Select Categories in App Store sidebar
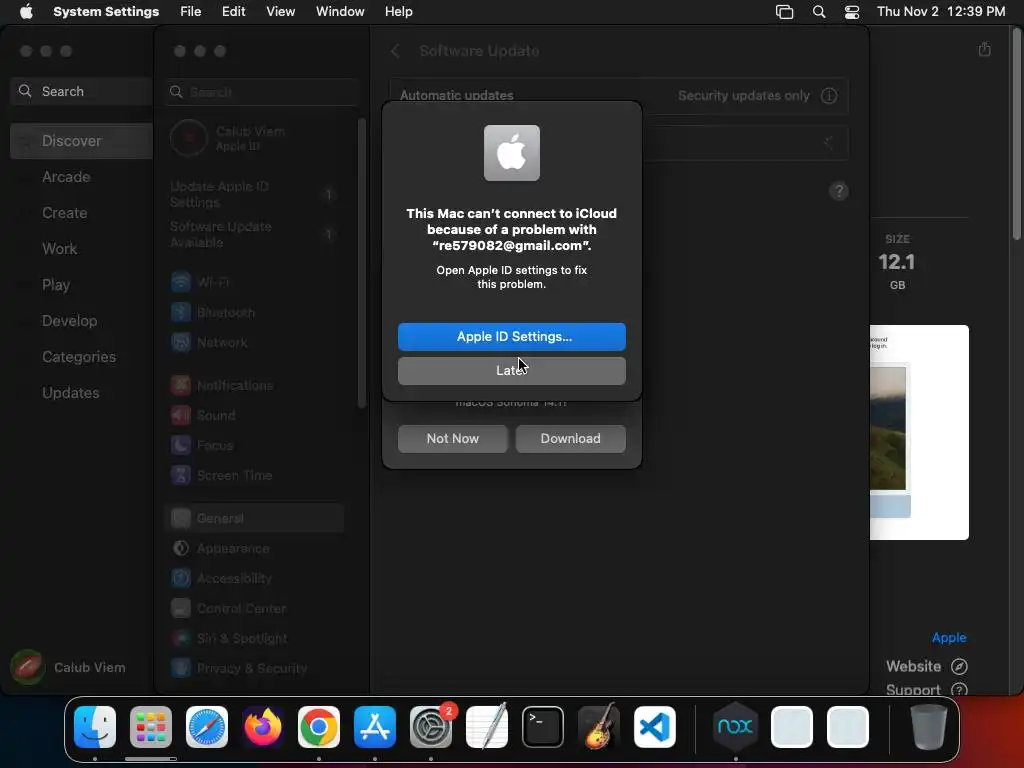Image resolution: width=1024 pixels, height=768 pixels. 79,357
